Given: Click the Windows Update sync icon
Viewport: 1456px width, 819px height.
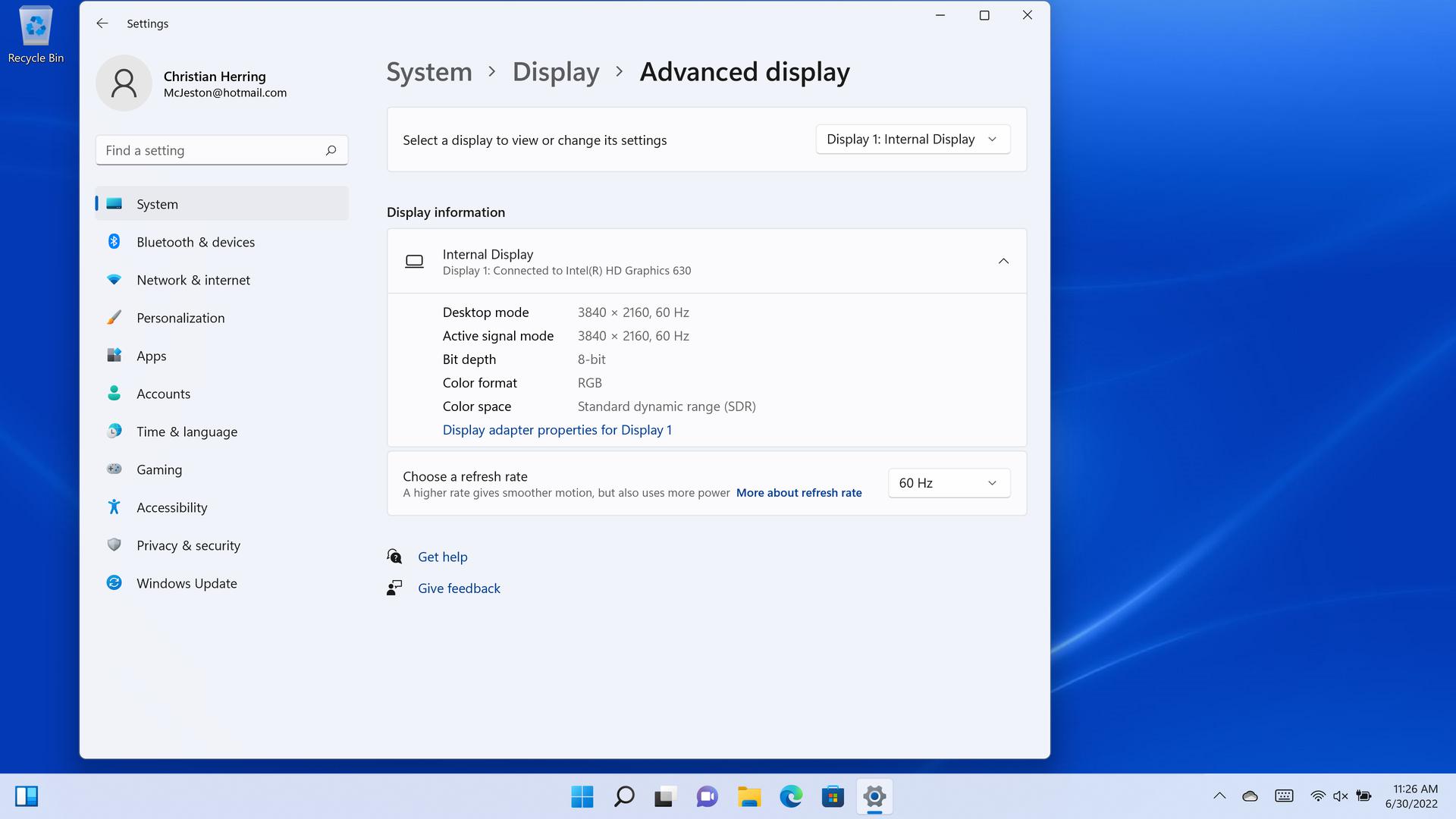Looking at the screenshot, I should (114, 582).
